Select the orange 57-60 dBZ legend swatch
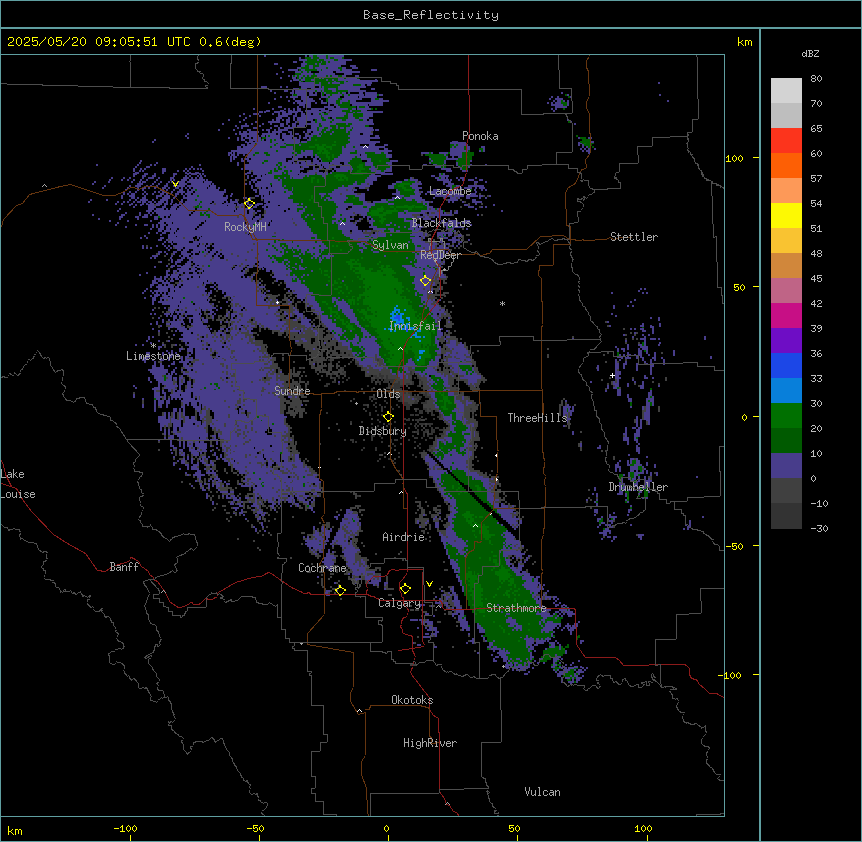The height and width of the screenshot is (842, 862). (786, 165)
